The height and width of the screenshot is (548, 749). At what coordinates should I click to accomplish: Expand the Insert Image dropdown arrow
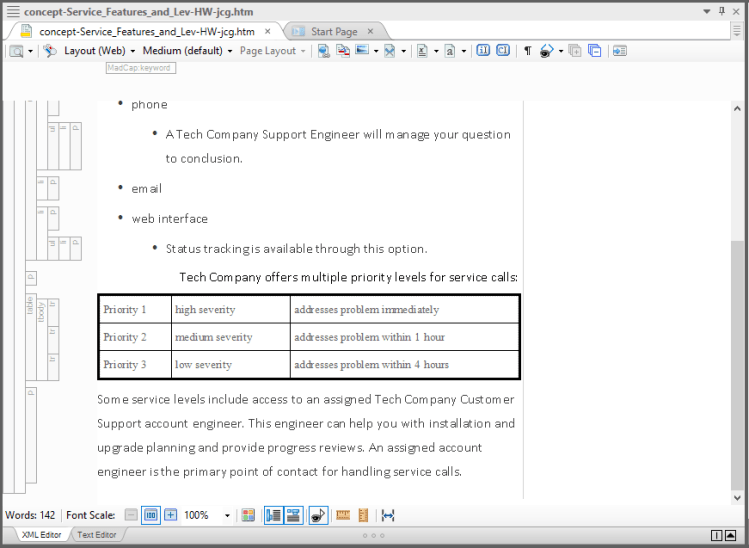(376, 51)
